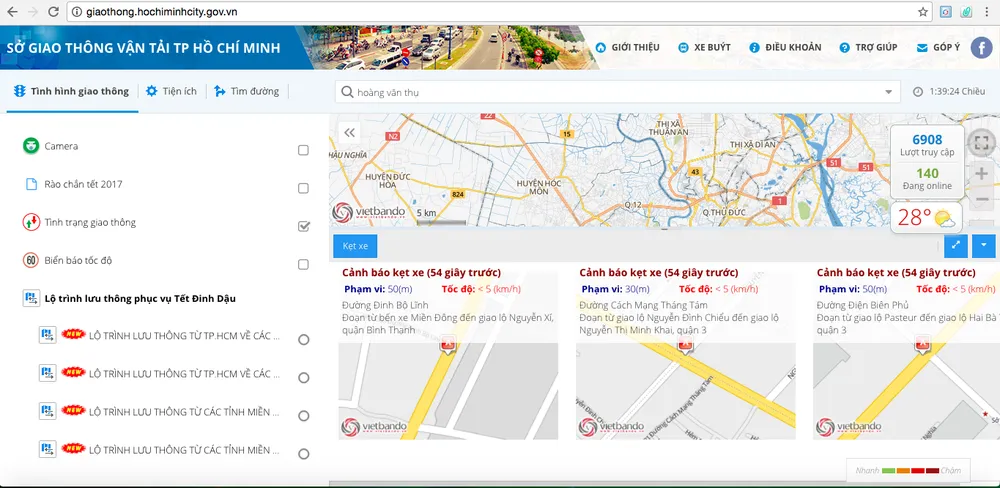Uncheck the Tình trạng giao thông checkbox
Image resolution: width=1000 pixels, height=488 pixels.
303,226
